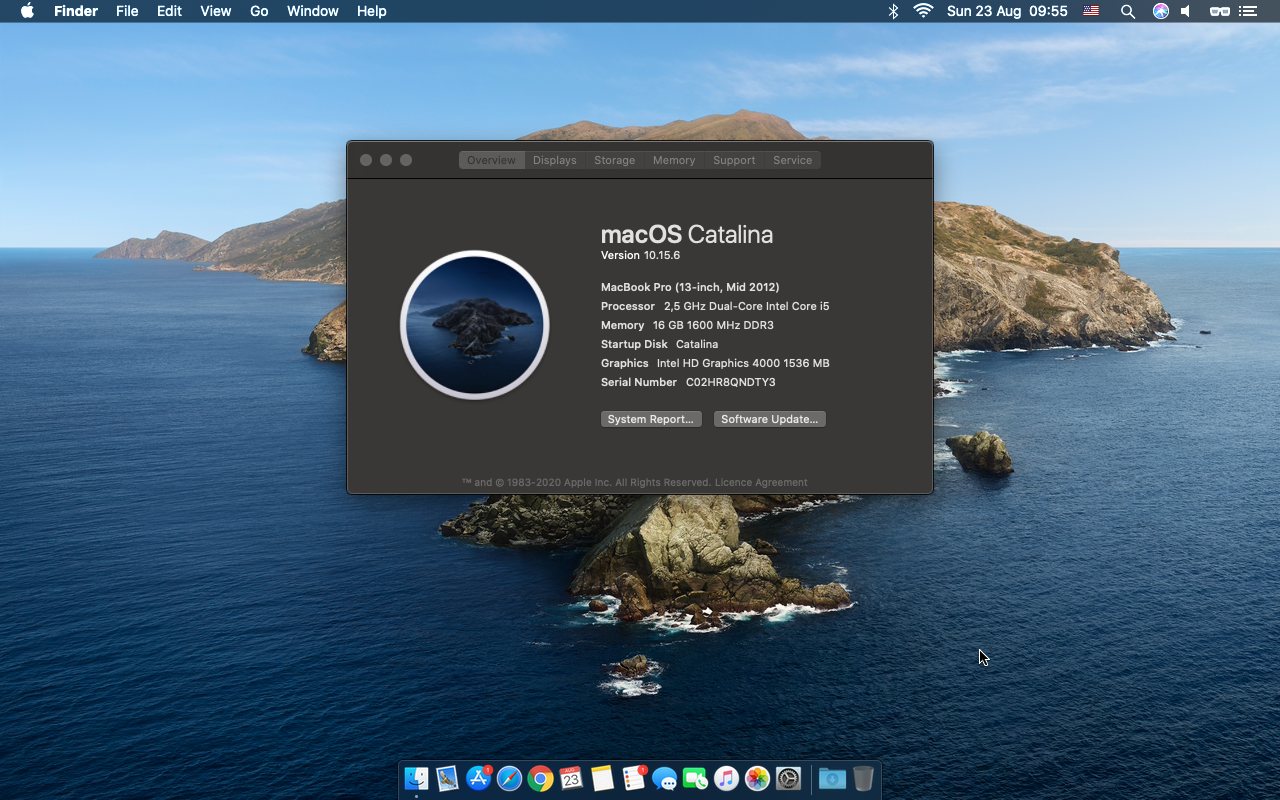This screenshot has height=800, width=1280.
Task: Open the US flag input source menu
Action: point(1091,11)
